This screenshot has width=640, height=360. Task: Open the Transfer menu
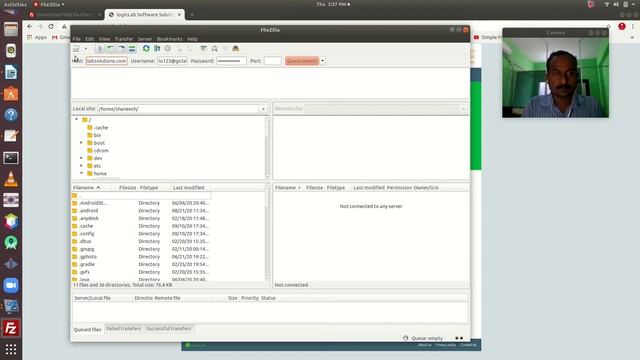[124, 39]
